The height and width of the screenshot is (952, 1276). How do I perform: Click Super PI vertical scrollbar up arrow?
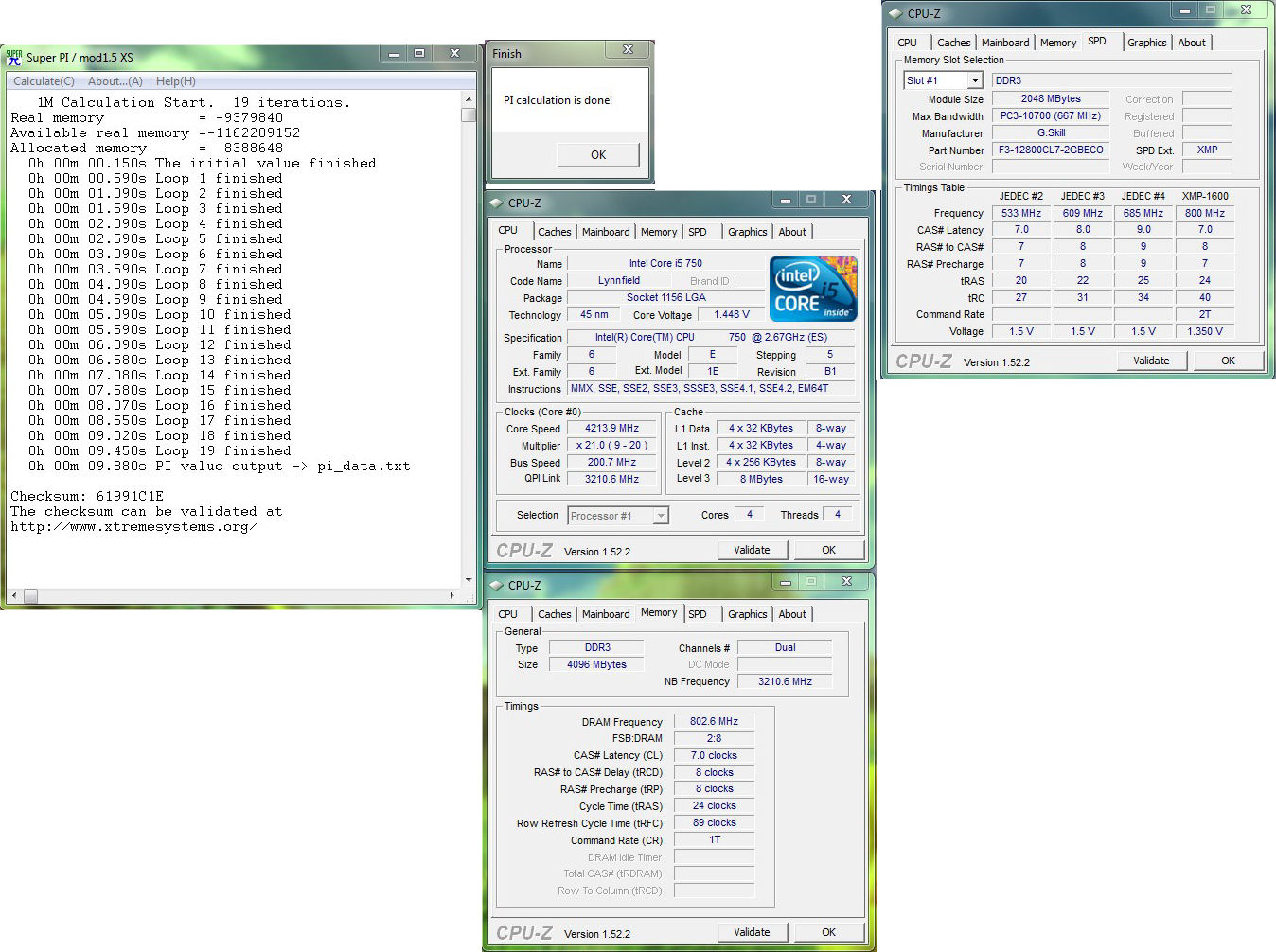coord(468,98)
